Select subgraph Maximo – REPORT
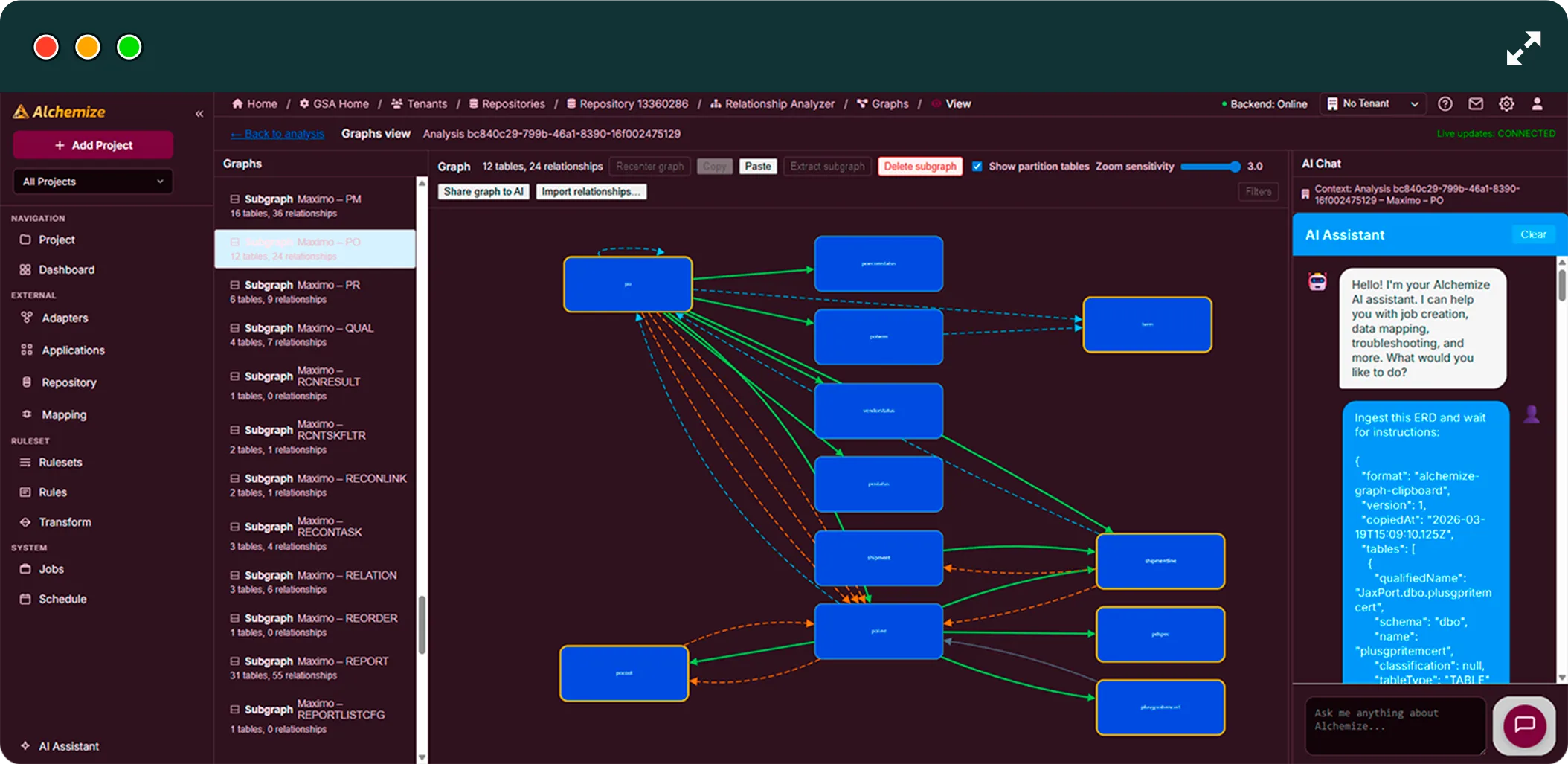1568x764 pixels. (315, 667)
